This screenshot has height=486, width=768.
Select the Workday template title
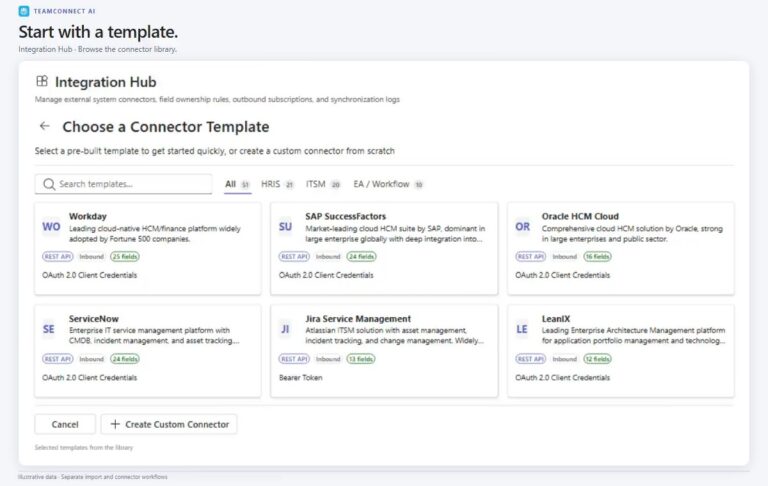[x=88, y=216]
